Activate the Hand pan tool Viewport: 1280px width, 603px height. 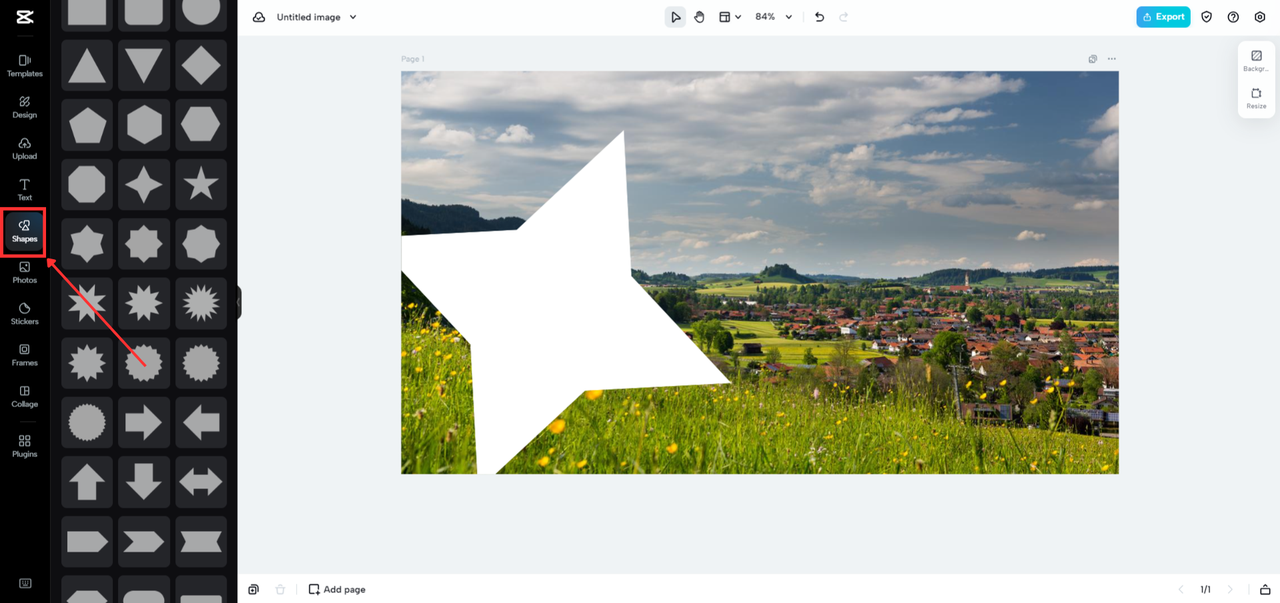point(699,17)
